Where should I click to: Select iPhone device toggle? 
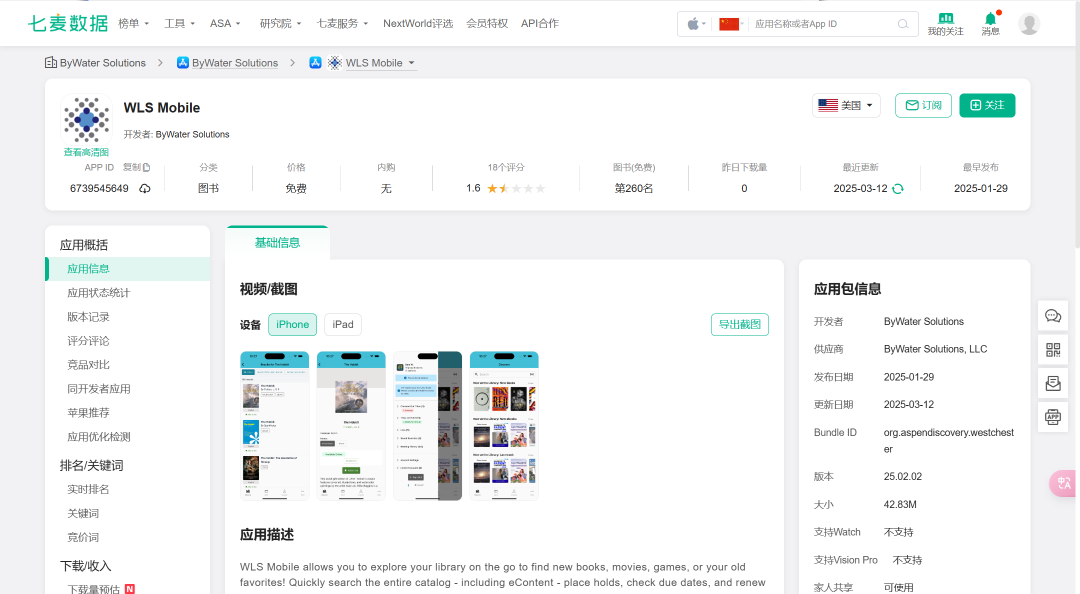[x=293, y=325]
